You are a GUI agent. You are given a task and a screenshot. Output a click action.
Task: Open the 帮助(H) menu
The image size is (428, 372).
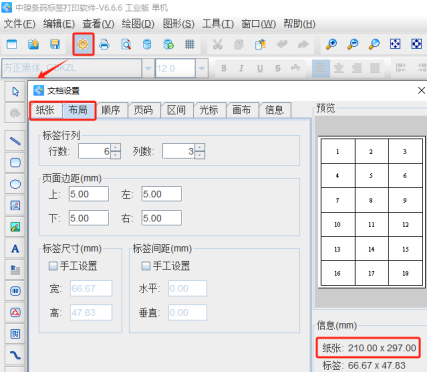pos(299,24)
